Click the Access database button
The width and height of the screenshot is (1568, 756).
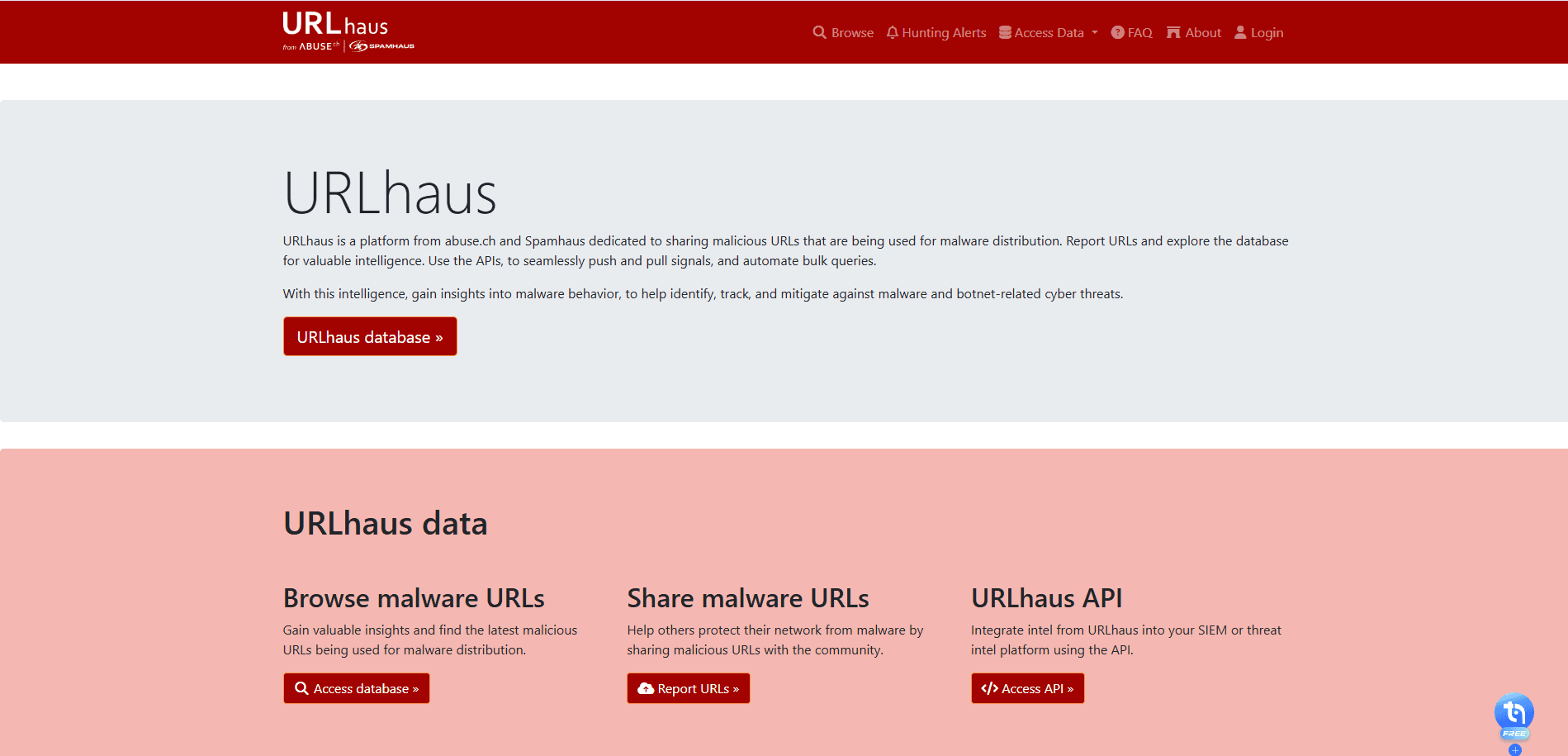pyautogui.click(x=357, y=688)
